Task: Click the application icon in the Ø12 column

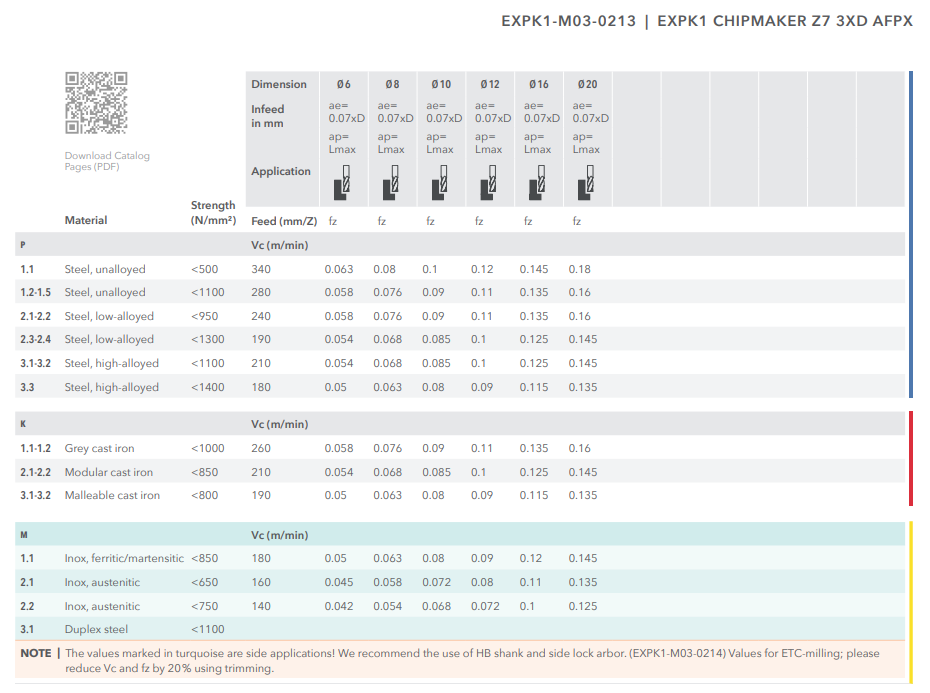Action: (x=488, y=184)
